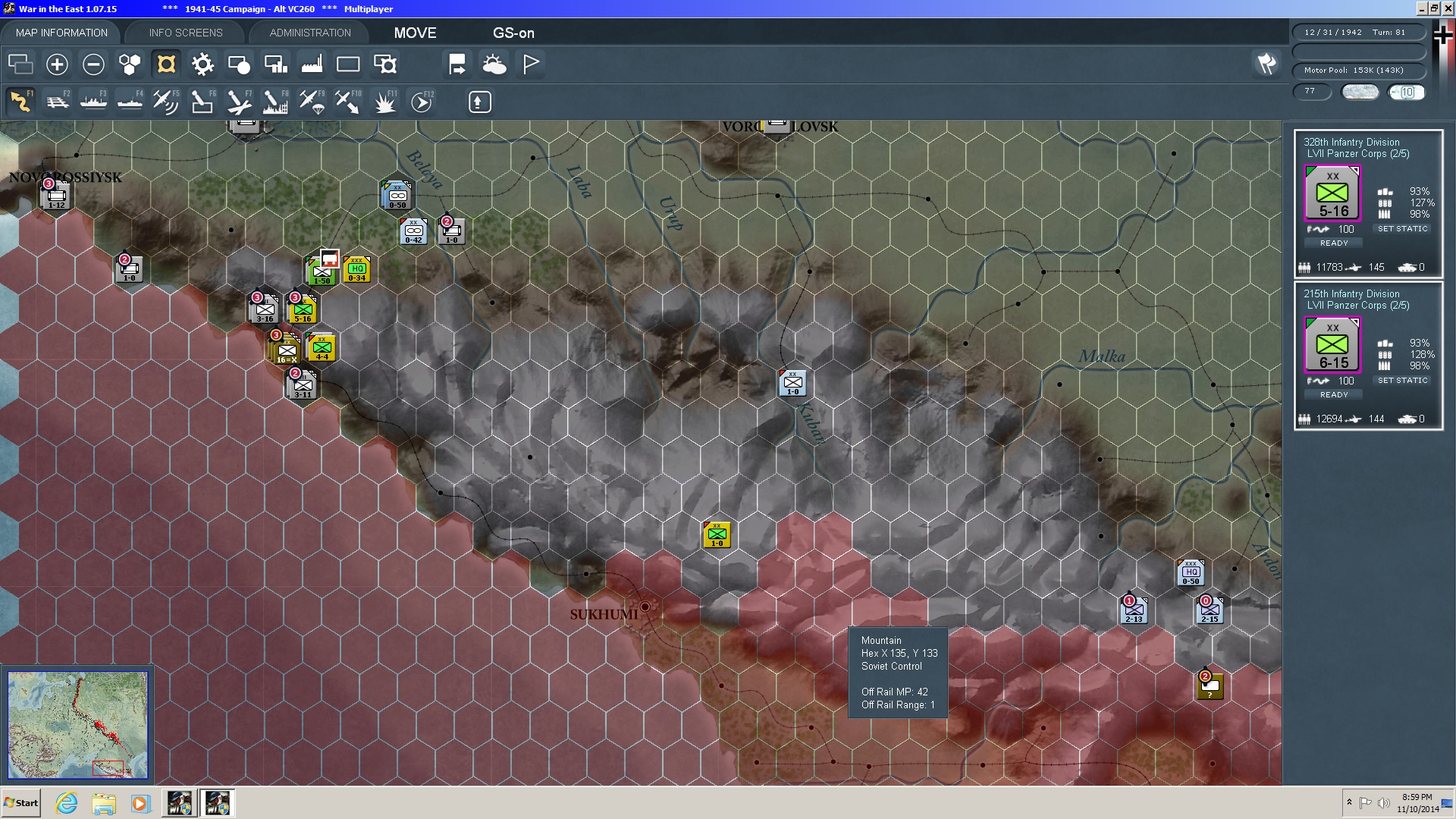The image size is (1456, 819).
Task: Select F10 air transfer mode icon
Action: pos(348,102)
